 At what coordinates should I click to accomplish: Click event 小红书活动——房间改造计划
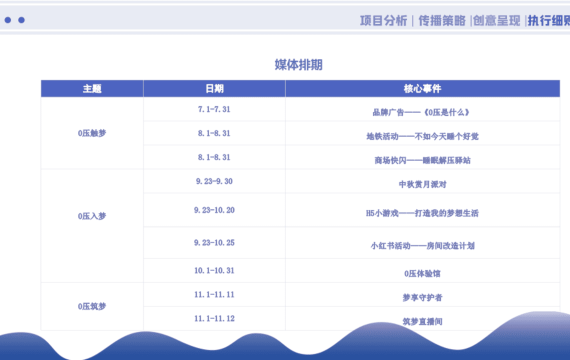pyautogui.click(x=422, y=246)
